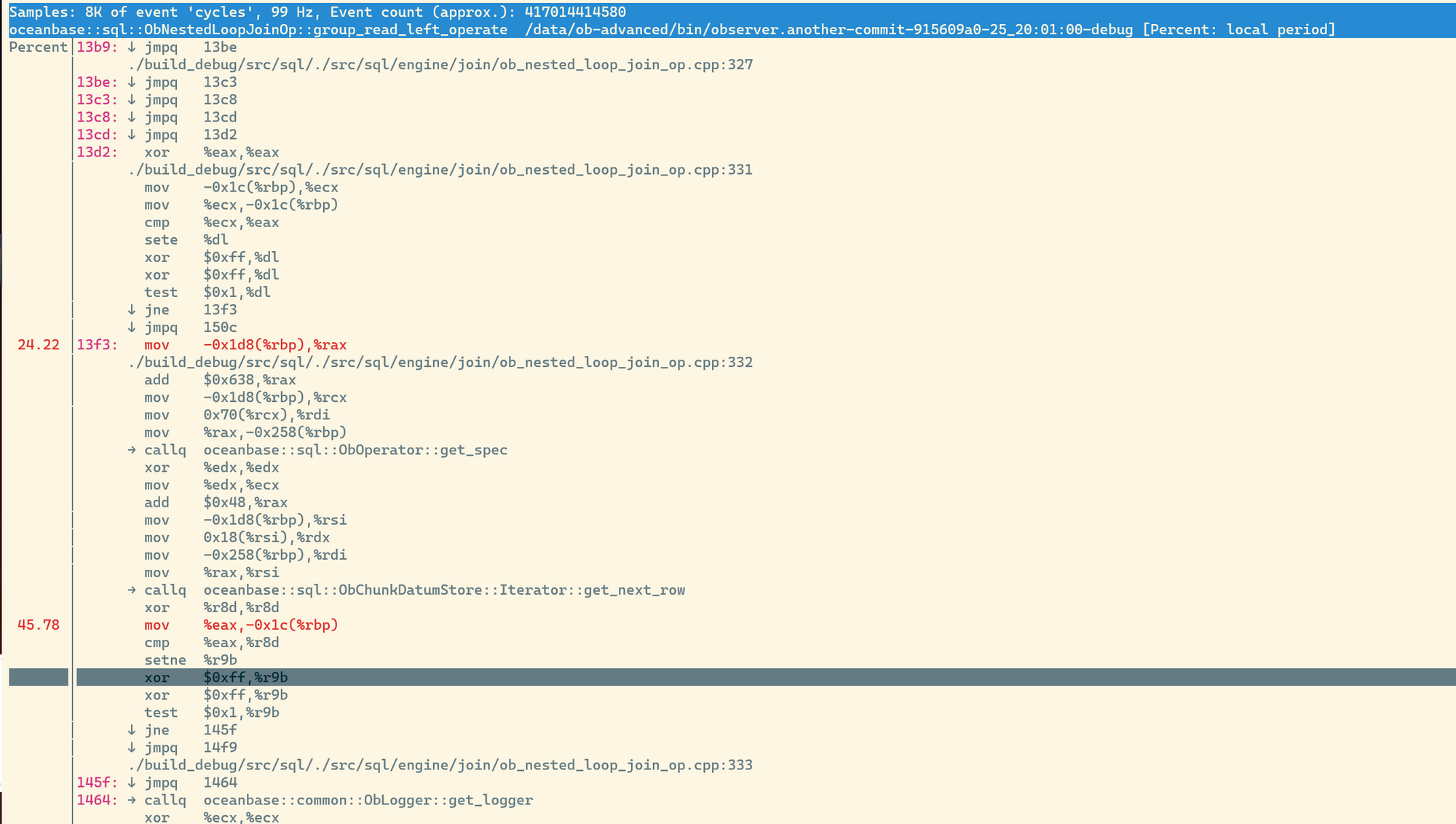The image size is (1456, 824).
Task: Click source path line ending in 'cpp:332'
Action: coord(440,362)
